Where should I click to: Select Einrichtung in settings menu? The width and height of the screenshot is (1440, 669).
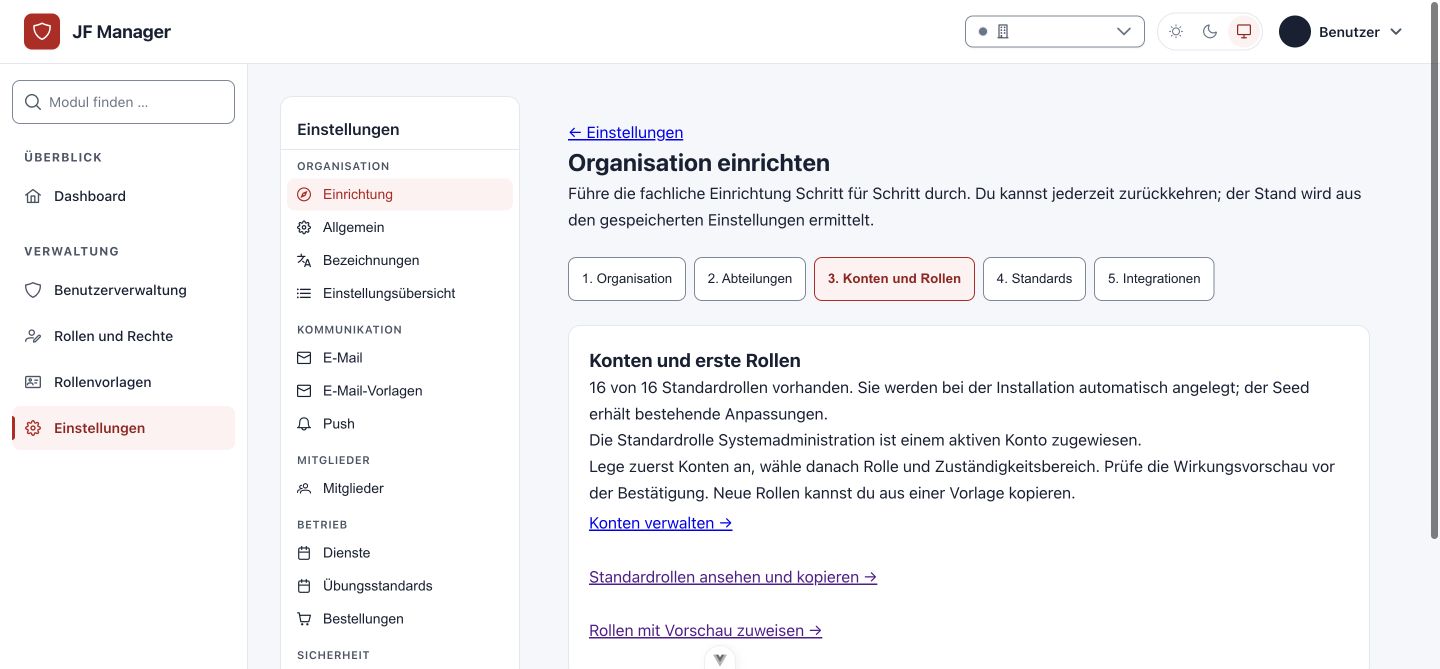(x=400, y=194)
